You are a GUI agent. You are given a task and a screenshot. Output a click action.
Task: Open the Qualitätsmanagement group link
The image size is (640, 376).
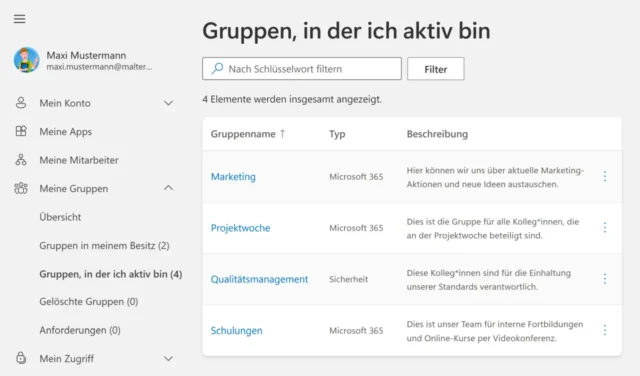tap(259, 279)
